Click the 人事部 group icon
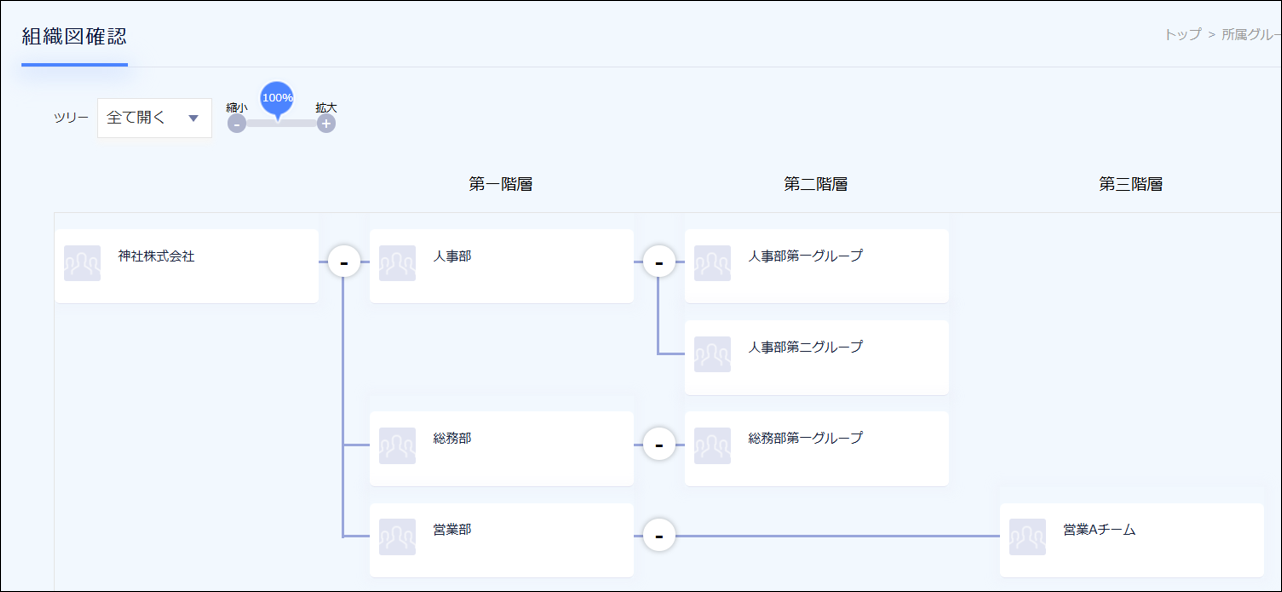Viewport: 1282px width, 592px height. point(397,263)
